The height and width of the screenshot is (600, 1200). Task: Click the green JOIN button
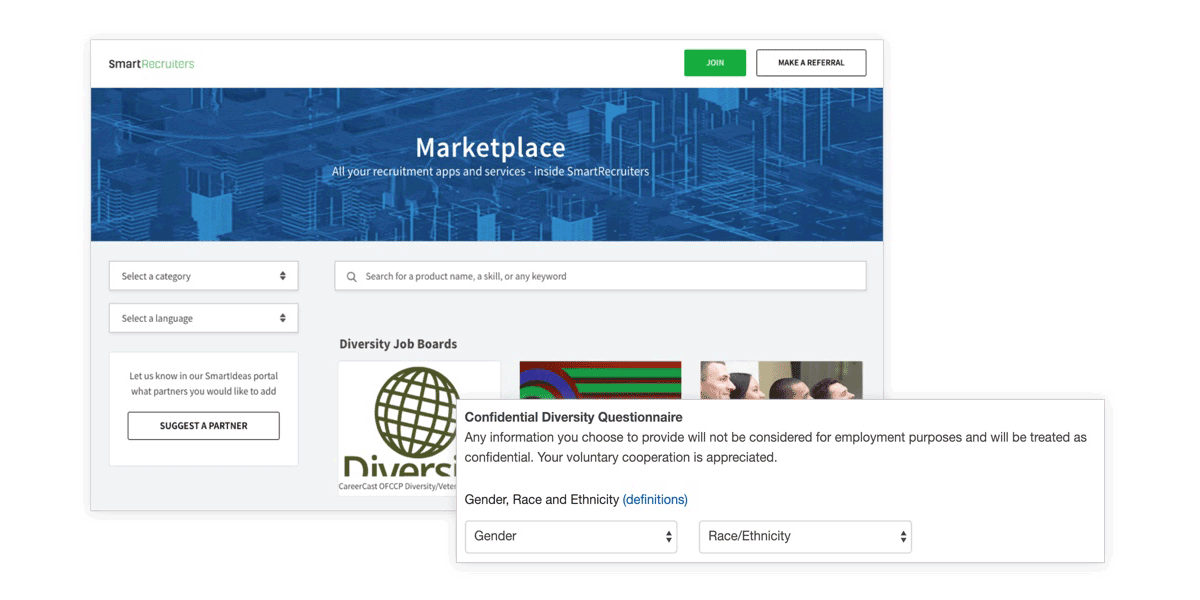coord(715,63)
